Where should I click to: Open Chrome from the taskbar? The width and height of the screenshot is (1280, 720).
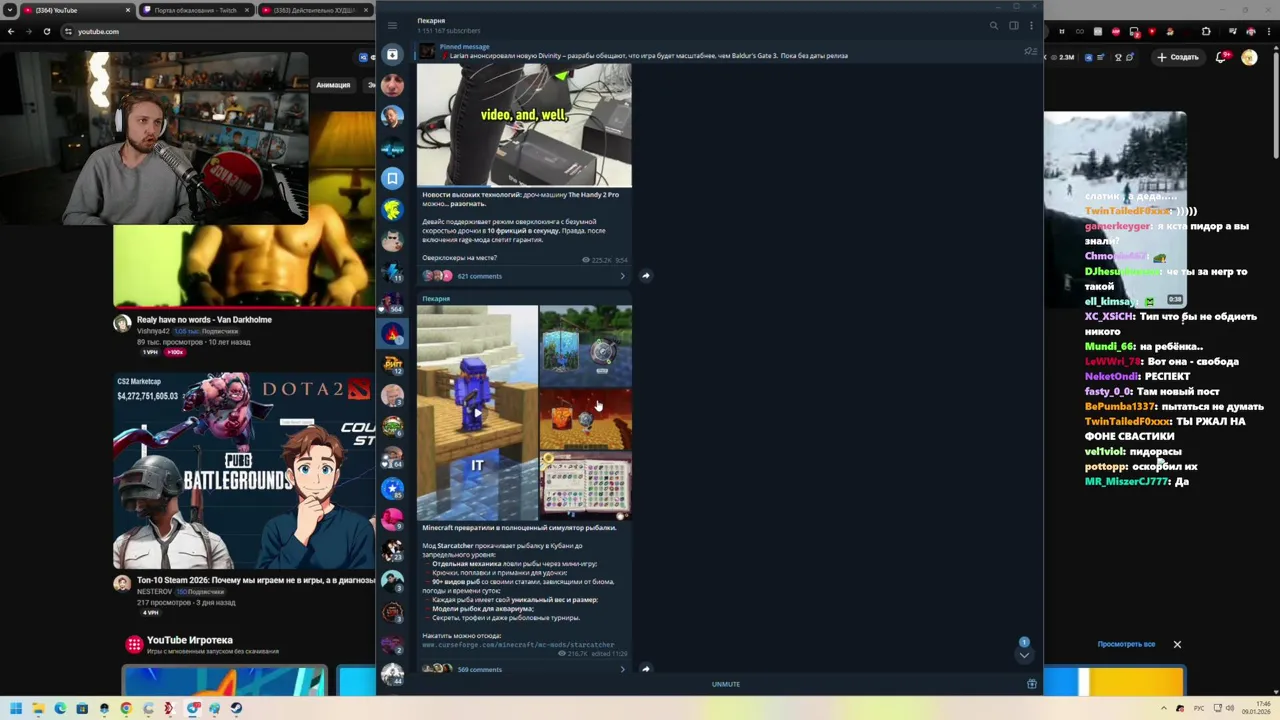126,708
